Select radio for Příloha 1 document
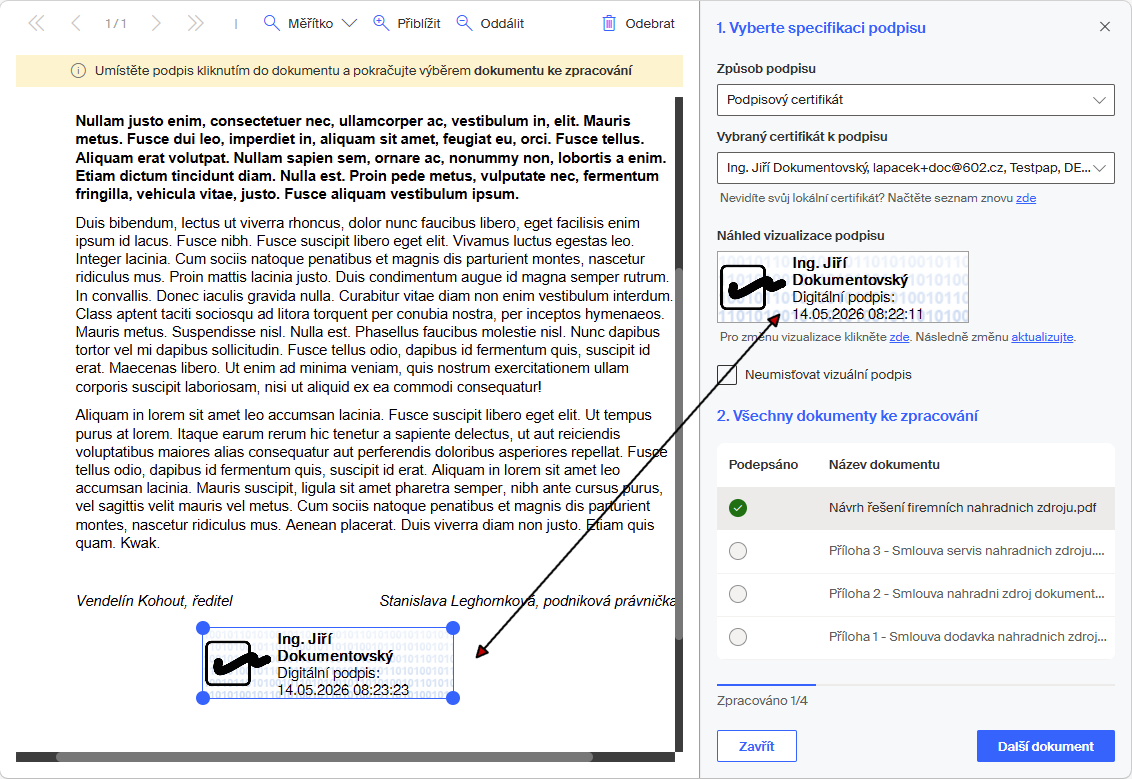 coord(738,637)
